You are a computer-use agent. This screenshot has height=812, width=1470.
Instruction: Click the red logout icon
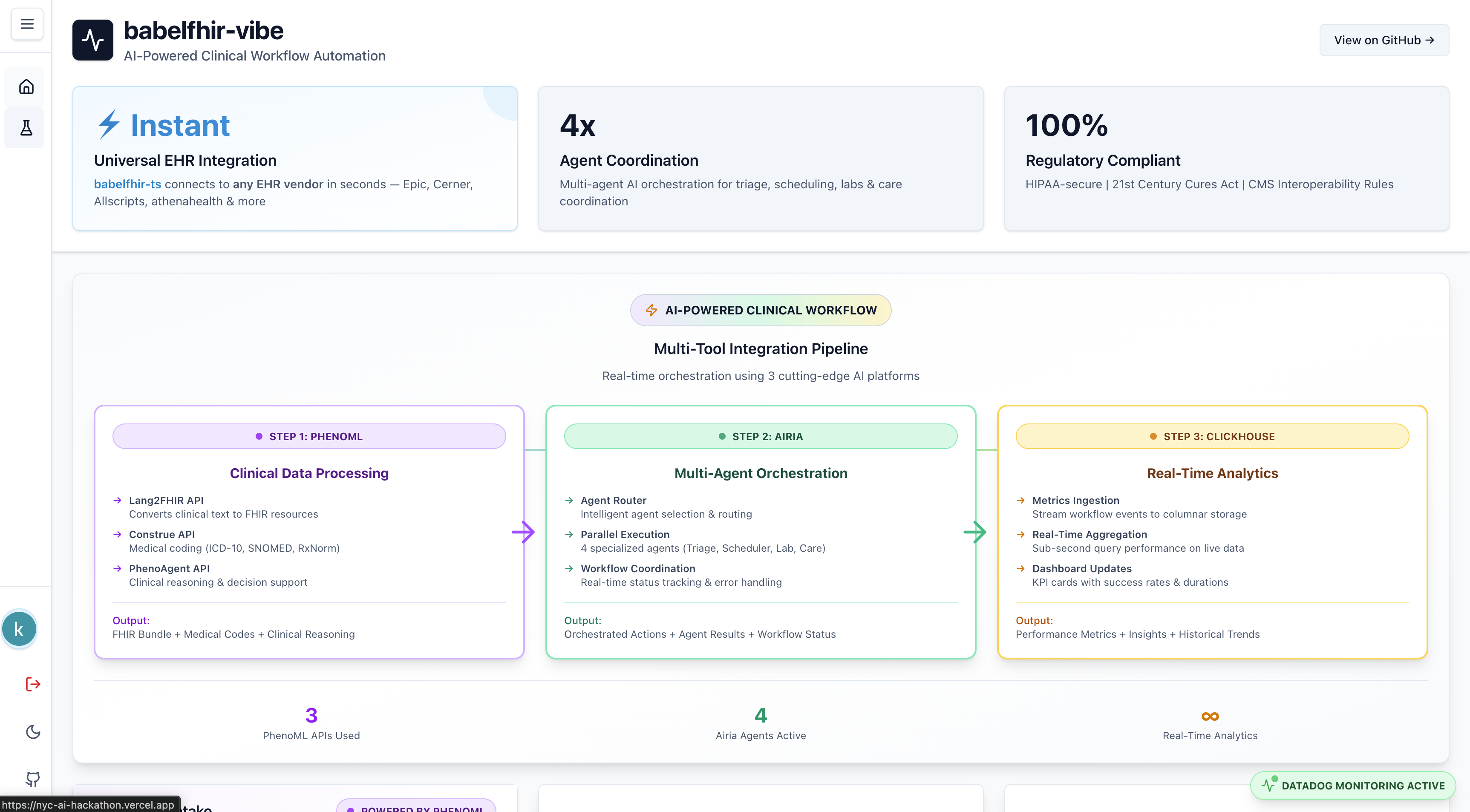pyautogui.click(x=33, y=684)
